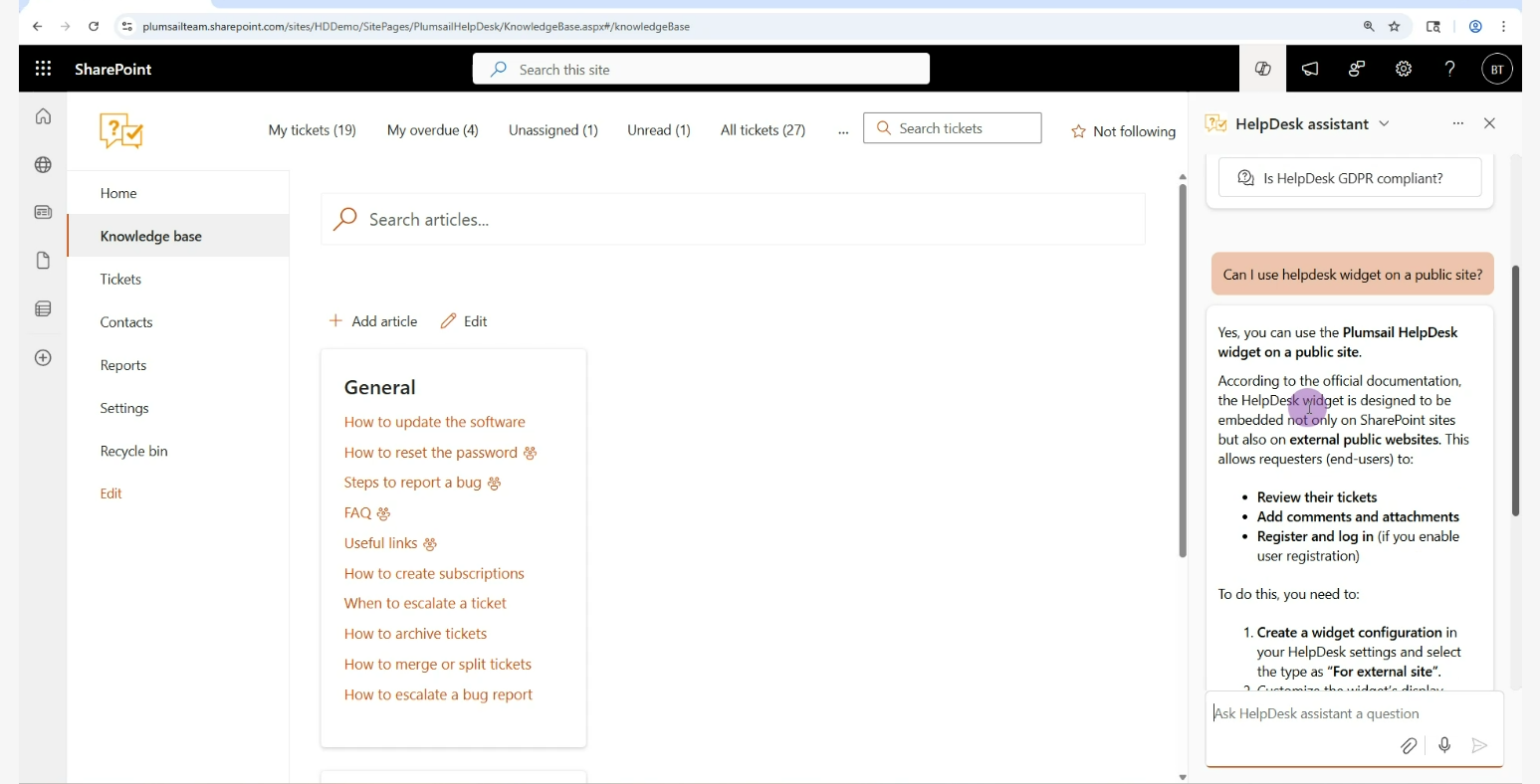Open the My tickets (19) view

tap(313, 130)
